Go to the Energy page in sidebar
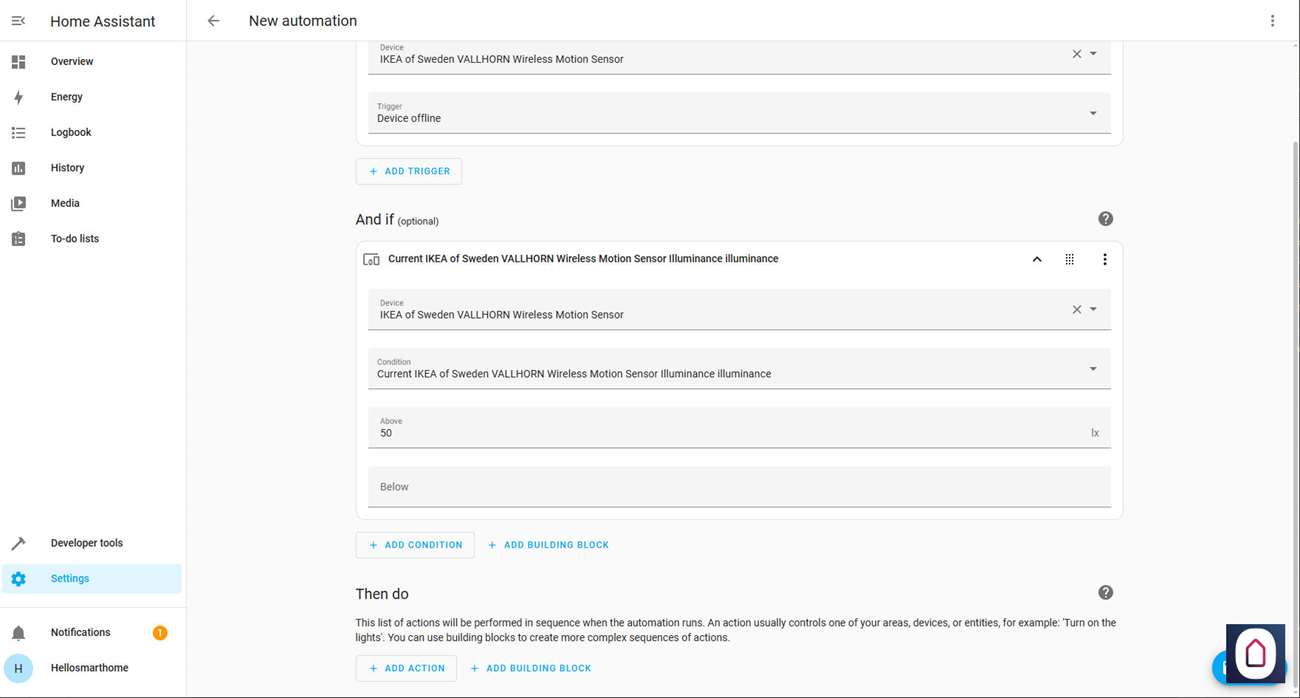The height and width of the screenshot is (698, 1300). 67,97
